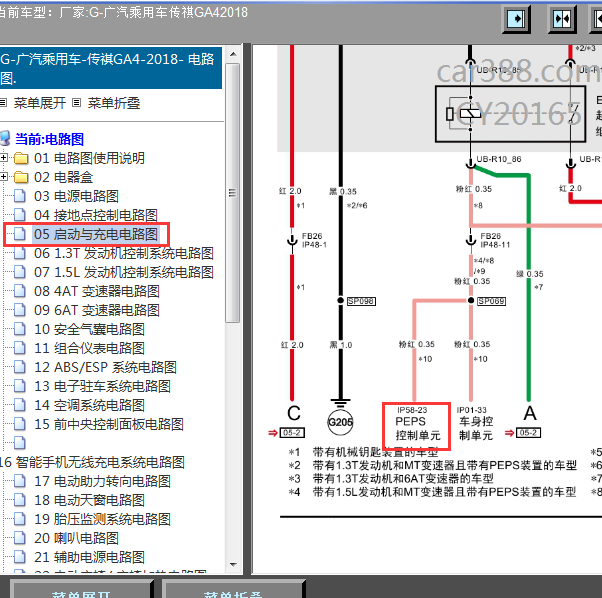
Task: Click the tree scrollbar down arrow
Action: (233, 564)
